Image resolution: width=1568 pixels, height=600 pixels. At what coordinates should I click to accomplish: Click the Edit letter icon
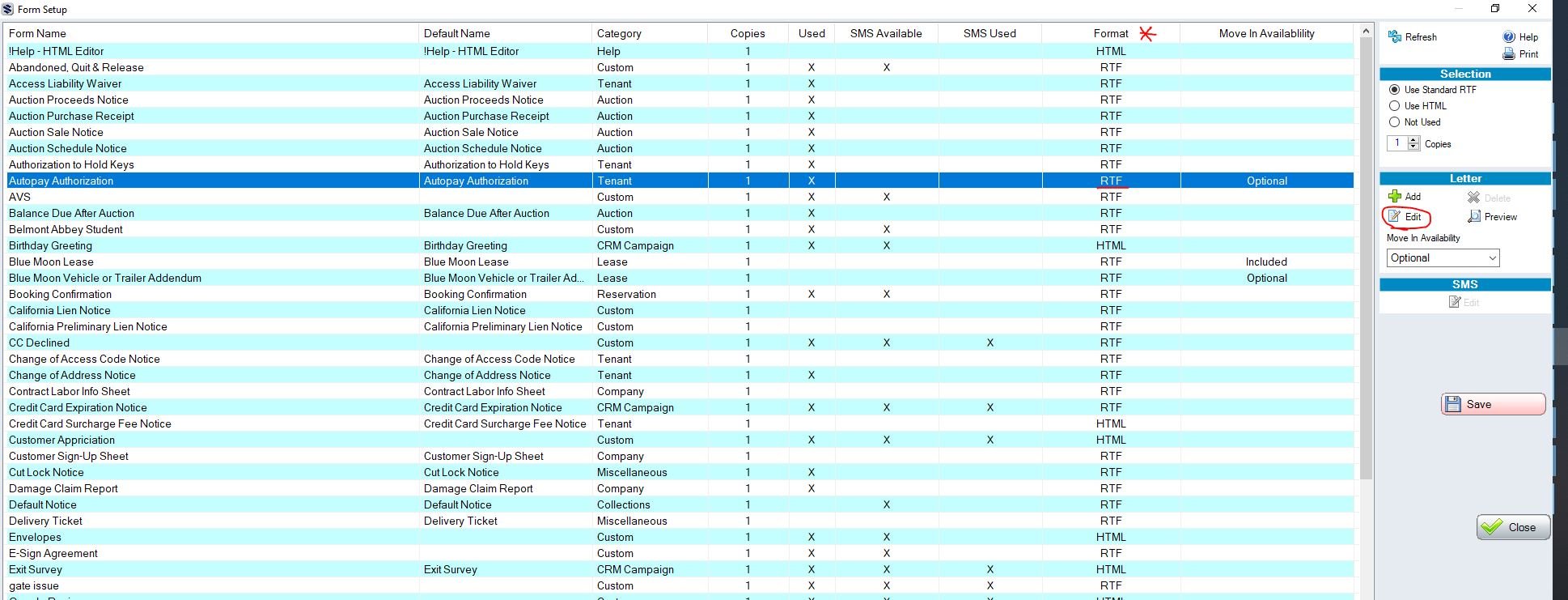coord(1395,216)
